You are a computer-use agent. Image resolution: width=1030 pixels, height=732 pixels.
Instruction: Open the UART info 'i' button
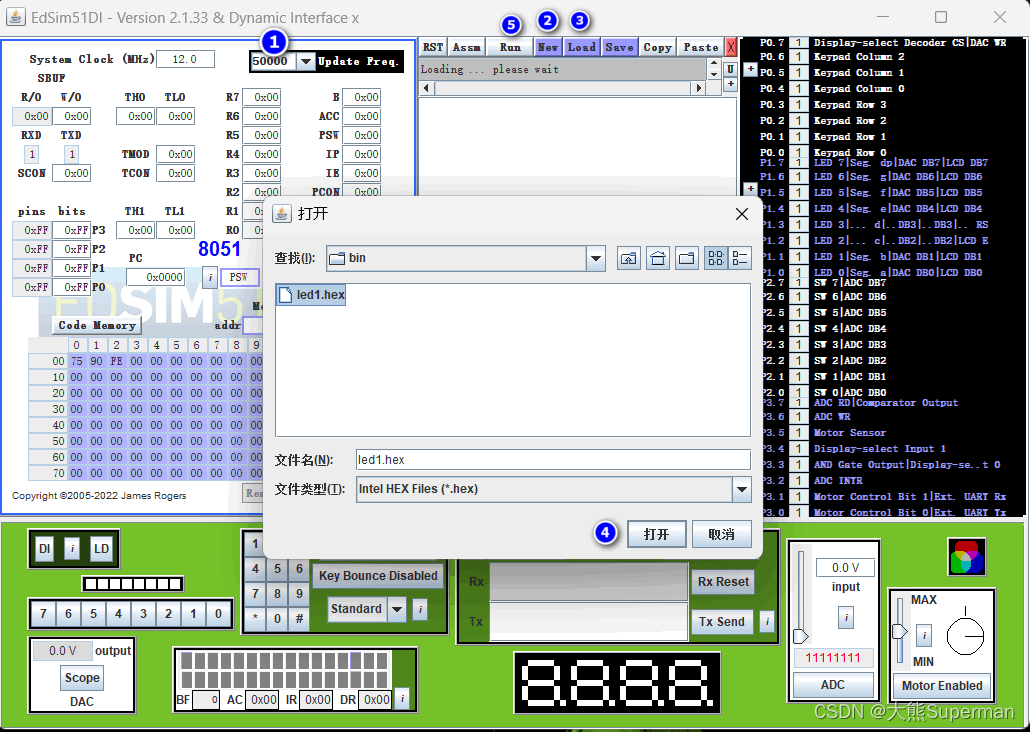[x=767, y=621]
